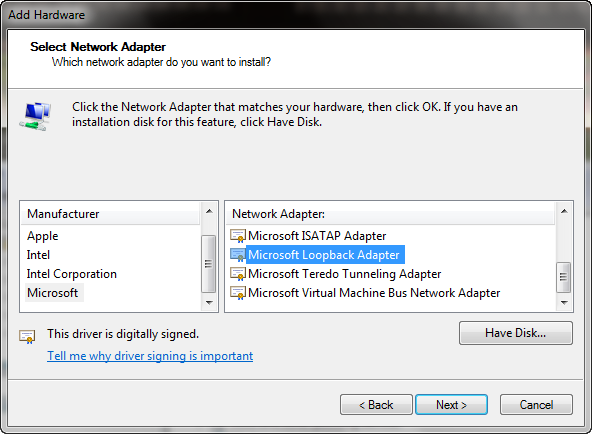This screenshot has height=434, width=592.
Task: Select Microsoft Teredo Tunneling Adapter
Action: tap(344, 274)
